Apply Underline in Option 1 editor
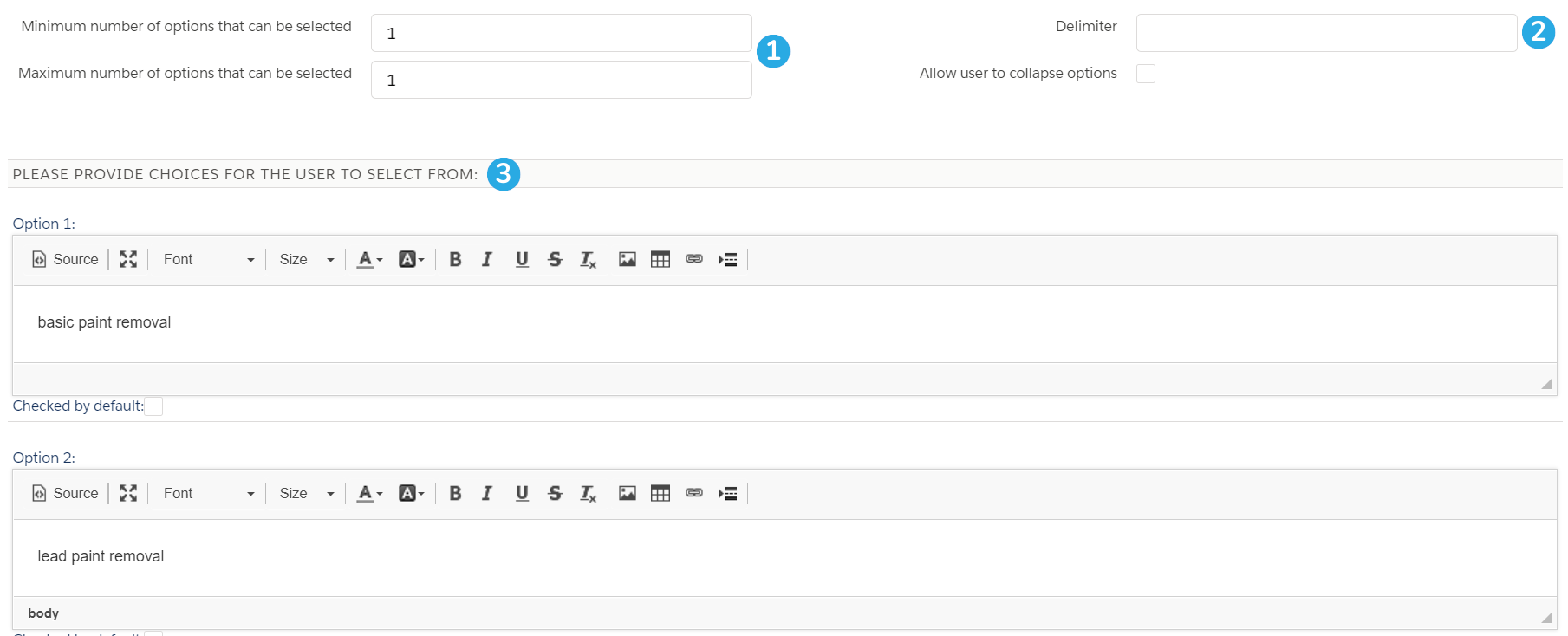The width and height of the screenshot is (1568, 636). click(522, 259)
